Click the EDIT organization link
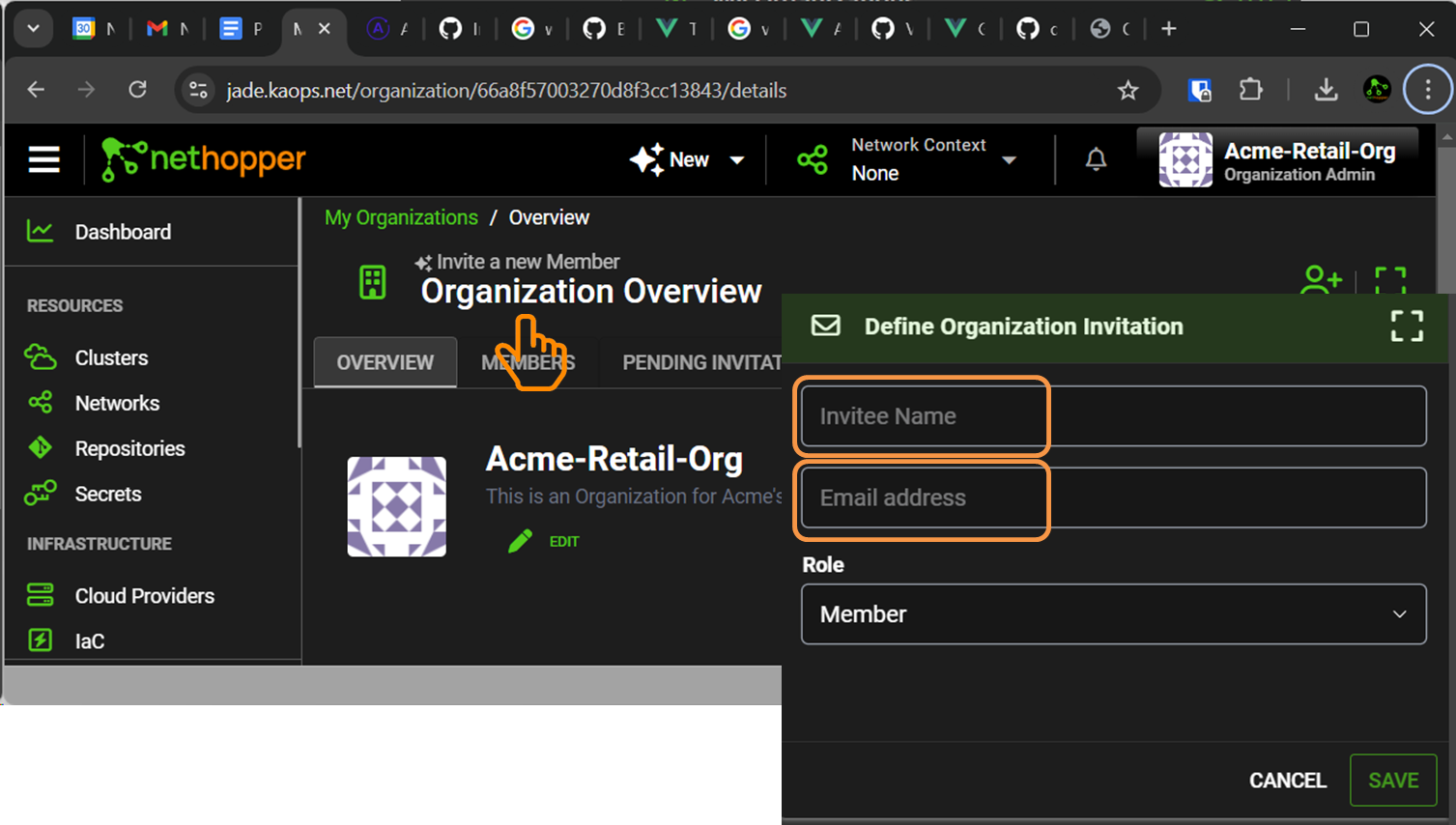Screen dimensions: 1456x825 pos(564,541)
